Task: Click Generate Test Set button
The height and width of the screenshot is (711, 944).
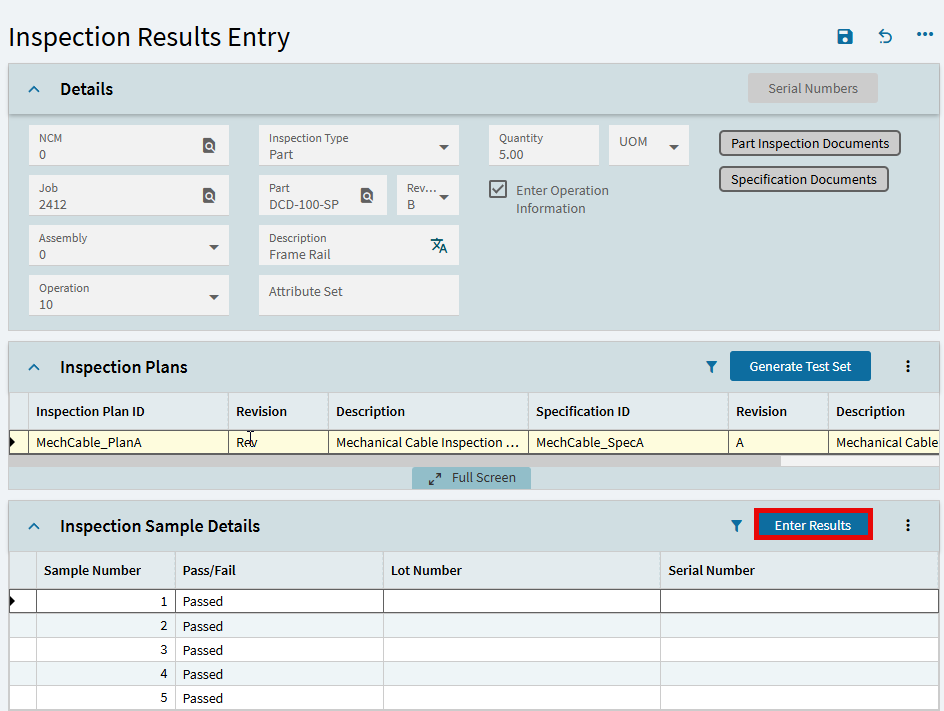Action: tap(800, 367)
